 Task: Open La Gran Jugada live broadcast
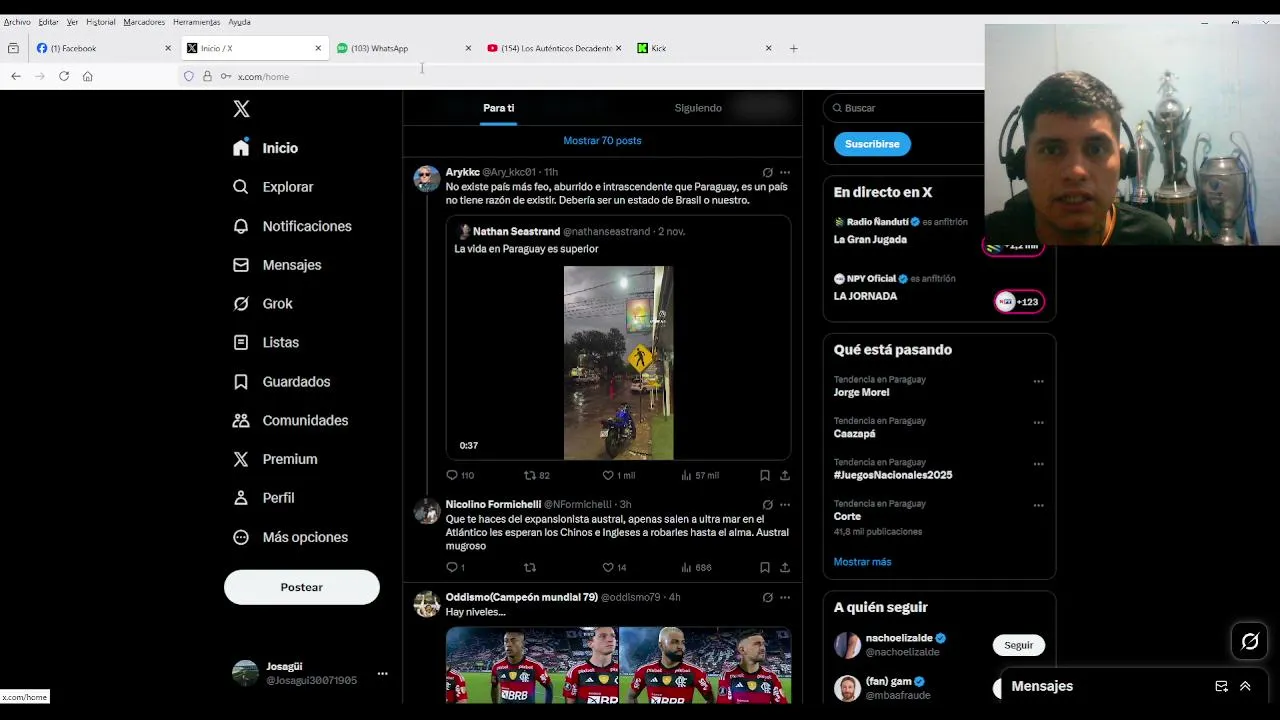(870, 240)
